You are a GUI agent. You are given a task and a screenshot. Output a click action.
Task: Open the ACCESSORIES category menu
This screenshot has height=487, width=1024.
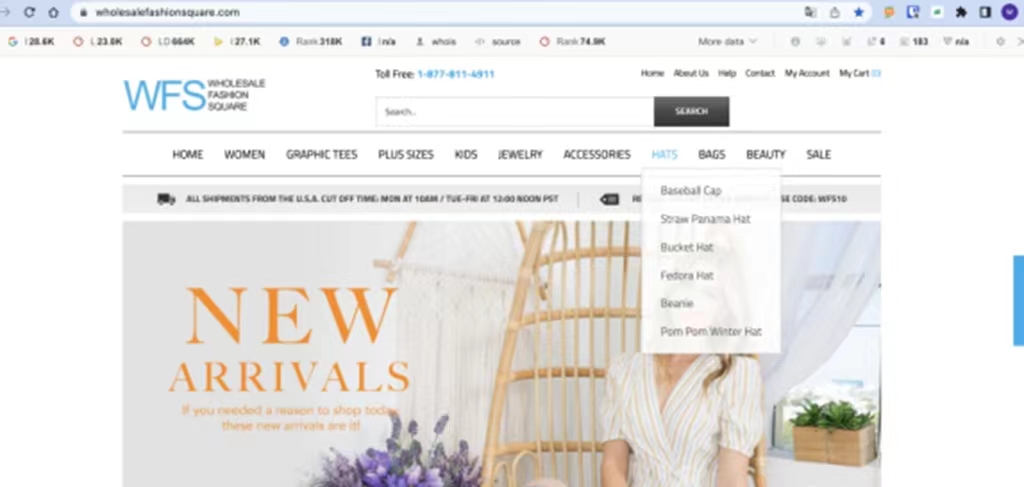pos(596,154)
